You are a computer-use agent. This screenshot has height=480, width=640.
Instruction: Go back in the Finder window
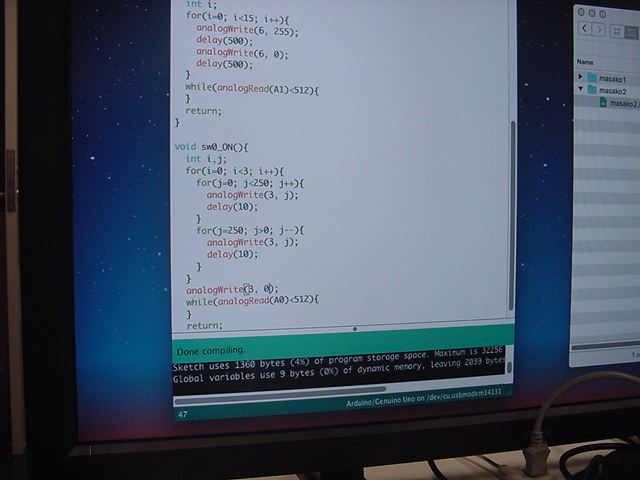(x=585, y=29)
